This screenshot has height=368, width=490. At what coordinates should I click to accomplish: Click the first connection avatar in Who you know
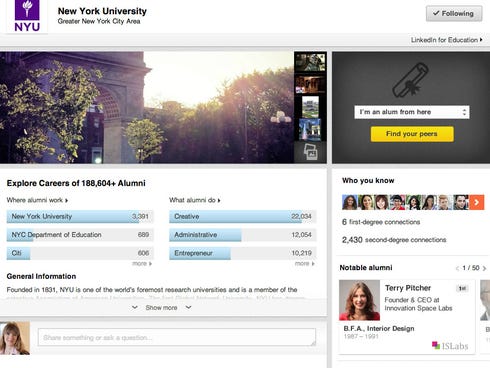350,202
